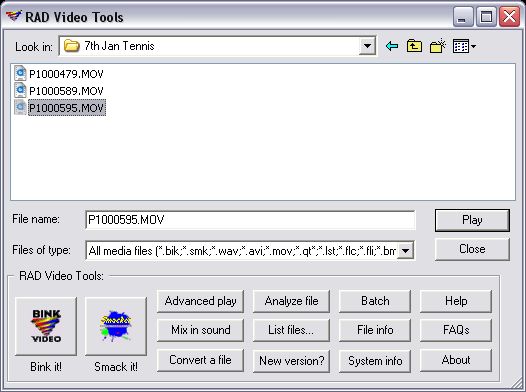Click the Bink Video logo button

pos(46,326)
